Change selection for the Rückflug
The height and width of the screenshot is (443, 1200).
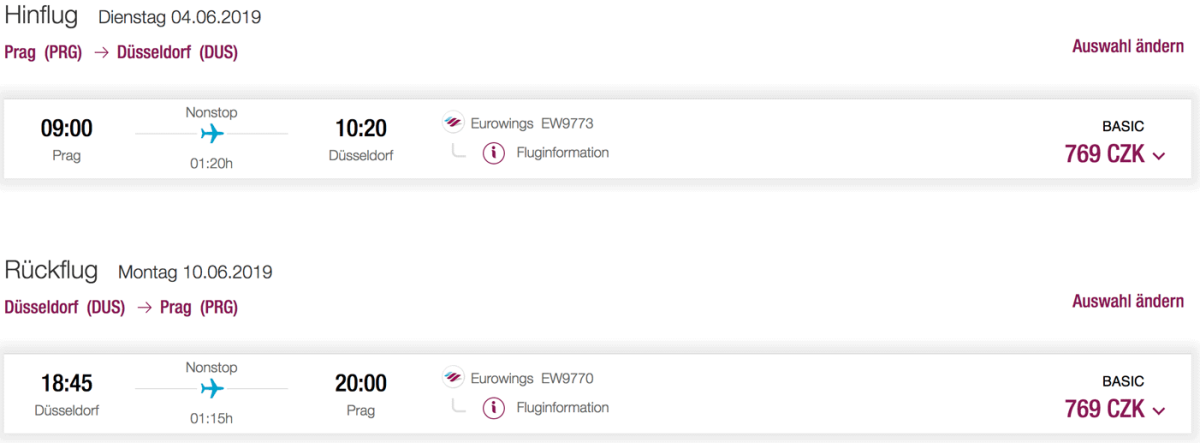pyautogui.click(x=1128, y=301)
